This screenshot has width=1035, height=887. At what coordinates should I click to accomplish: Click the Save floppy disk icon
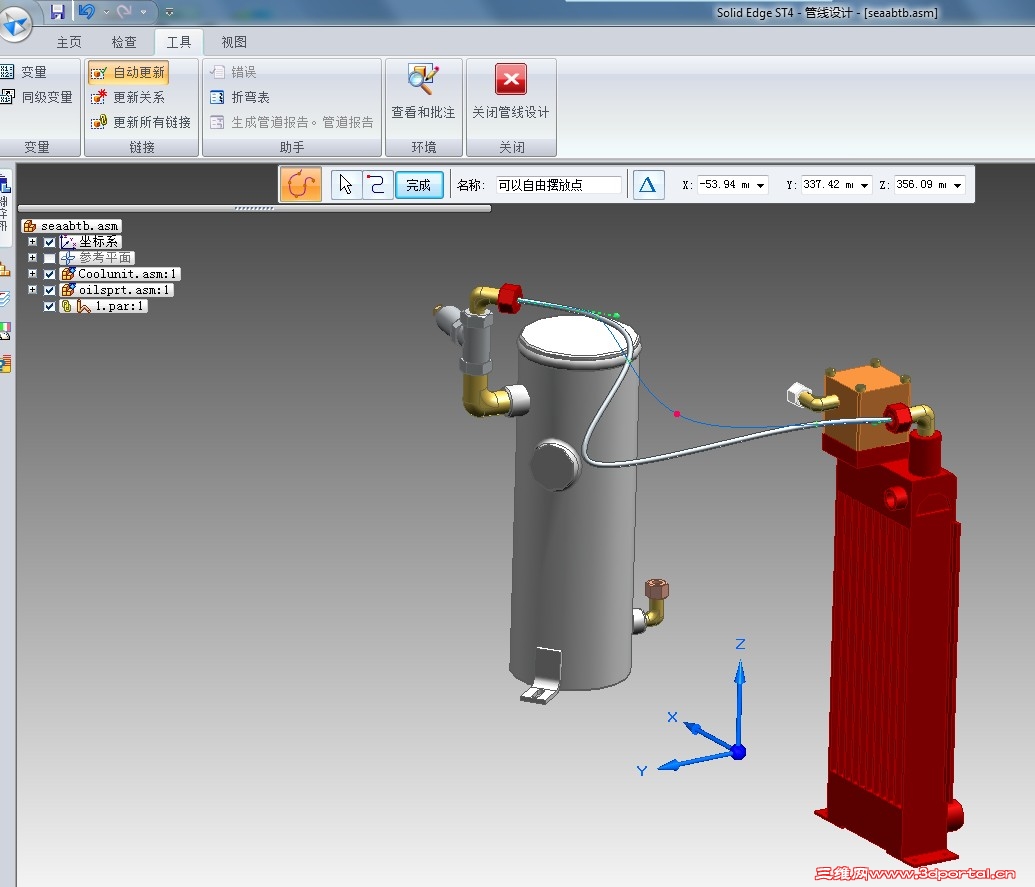click(58, 11)
